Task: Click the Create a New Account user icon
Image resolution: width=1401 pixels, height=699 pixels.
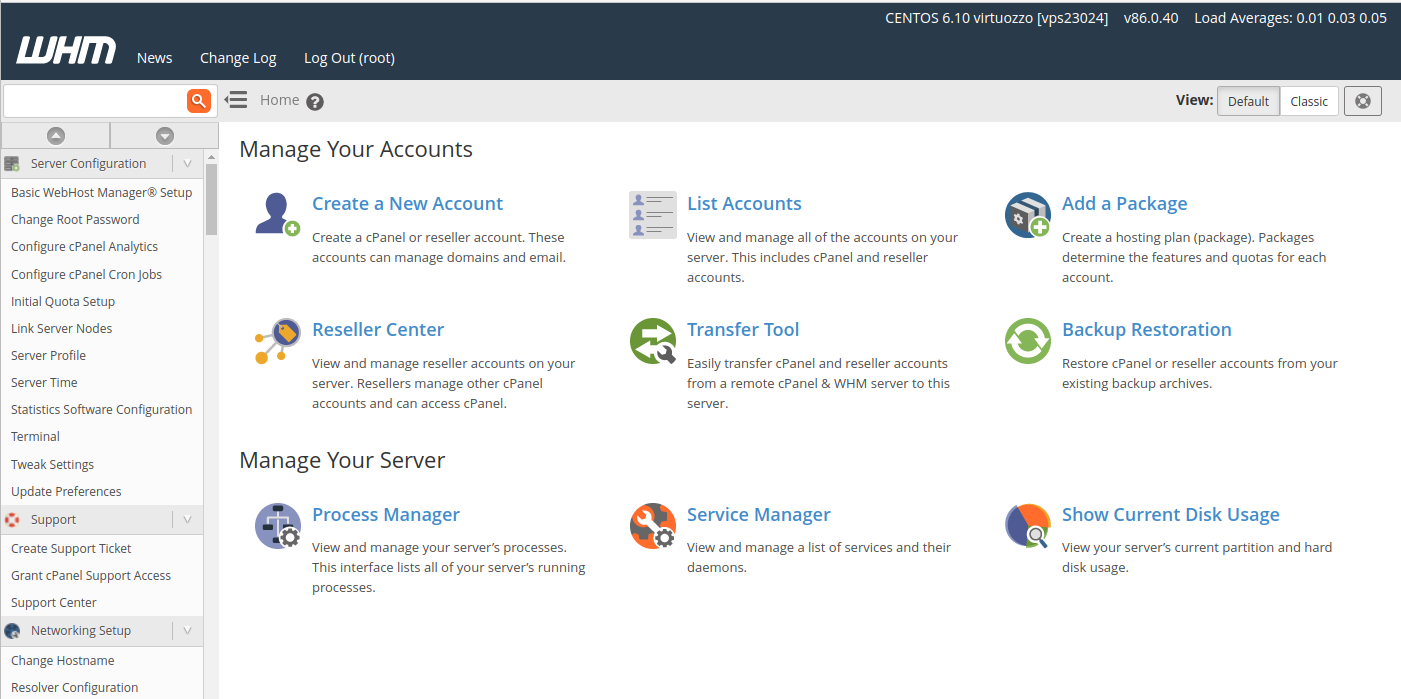Action: pos(277,214)
